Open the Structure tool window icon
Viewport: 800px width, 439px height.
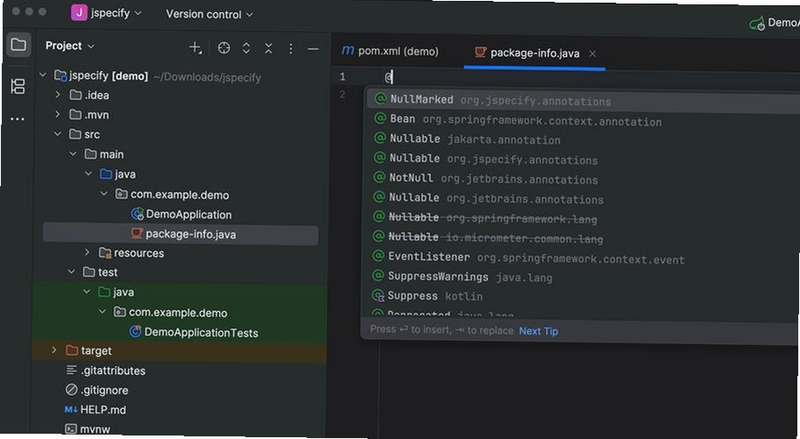[18, 86]
